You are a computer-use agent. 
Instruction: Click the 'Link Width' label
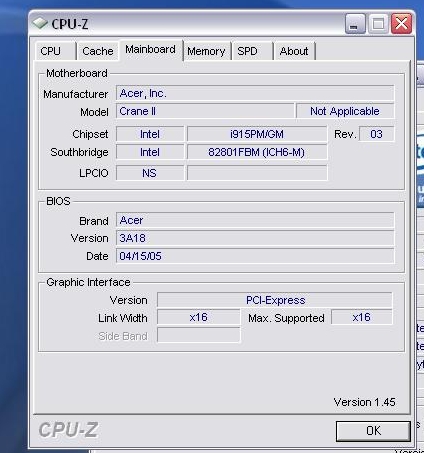(123, 318)
